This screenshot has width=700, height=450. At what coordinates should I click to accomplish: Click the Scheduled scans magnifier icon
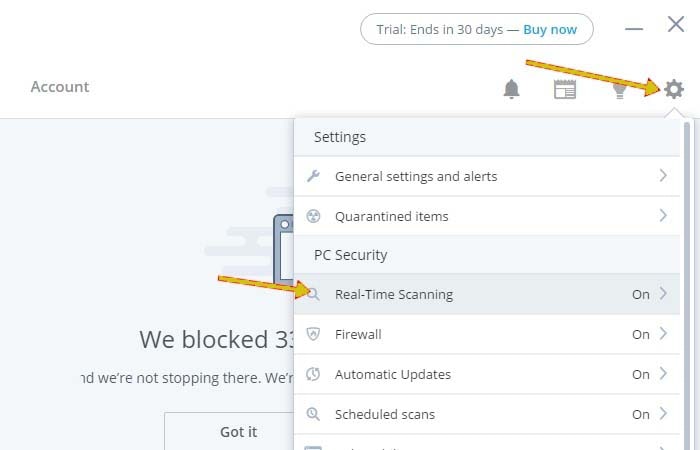click(x=313, y=414)
